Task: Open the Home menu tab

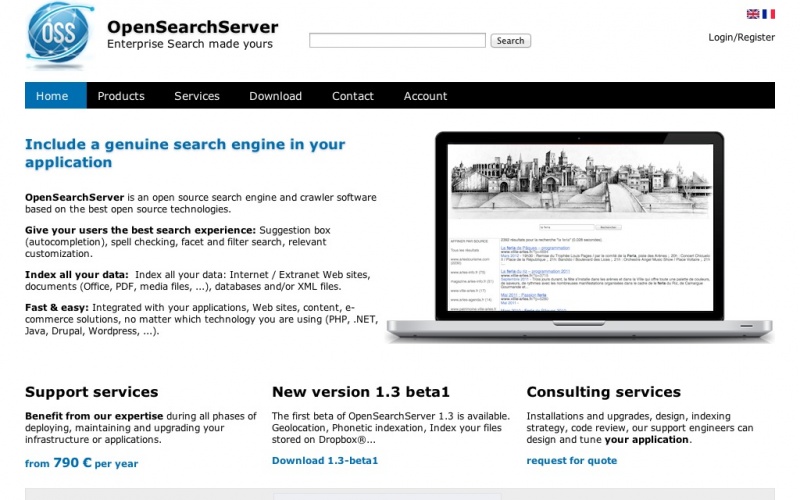Action: coord(56,95)
